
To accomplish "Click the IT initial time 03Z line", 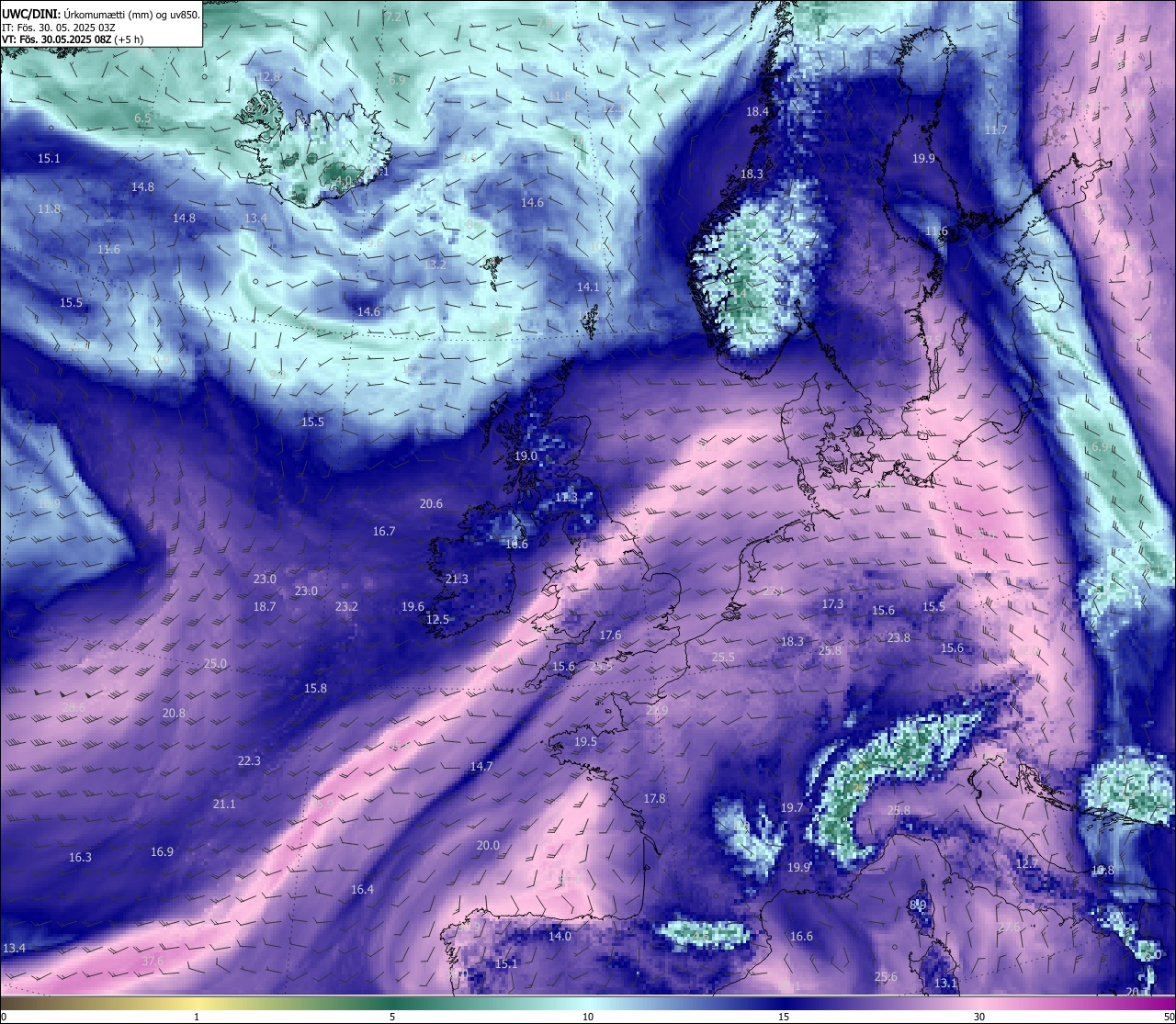I will tap(59, 28).
